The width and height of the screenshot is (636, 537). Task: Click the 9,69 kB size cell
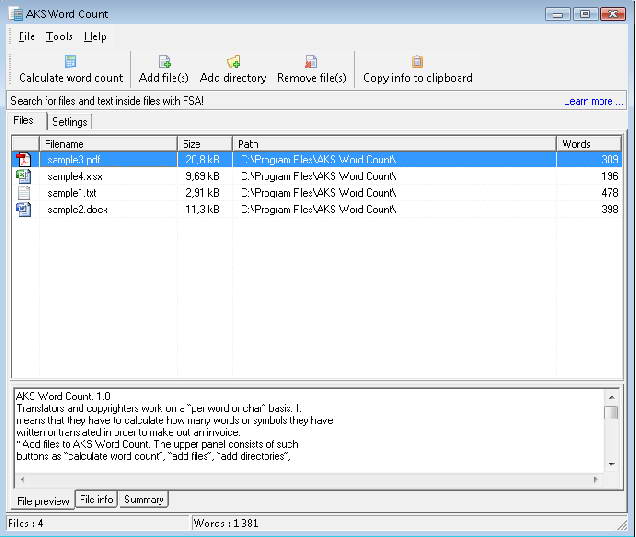(202, 176)
